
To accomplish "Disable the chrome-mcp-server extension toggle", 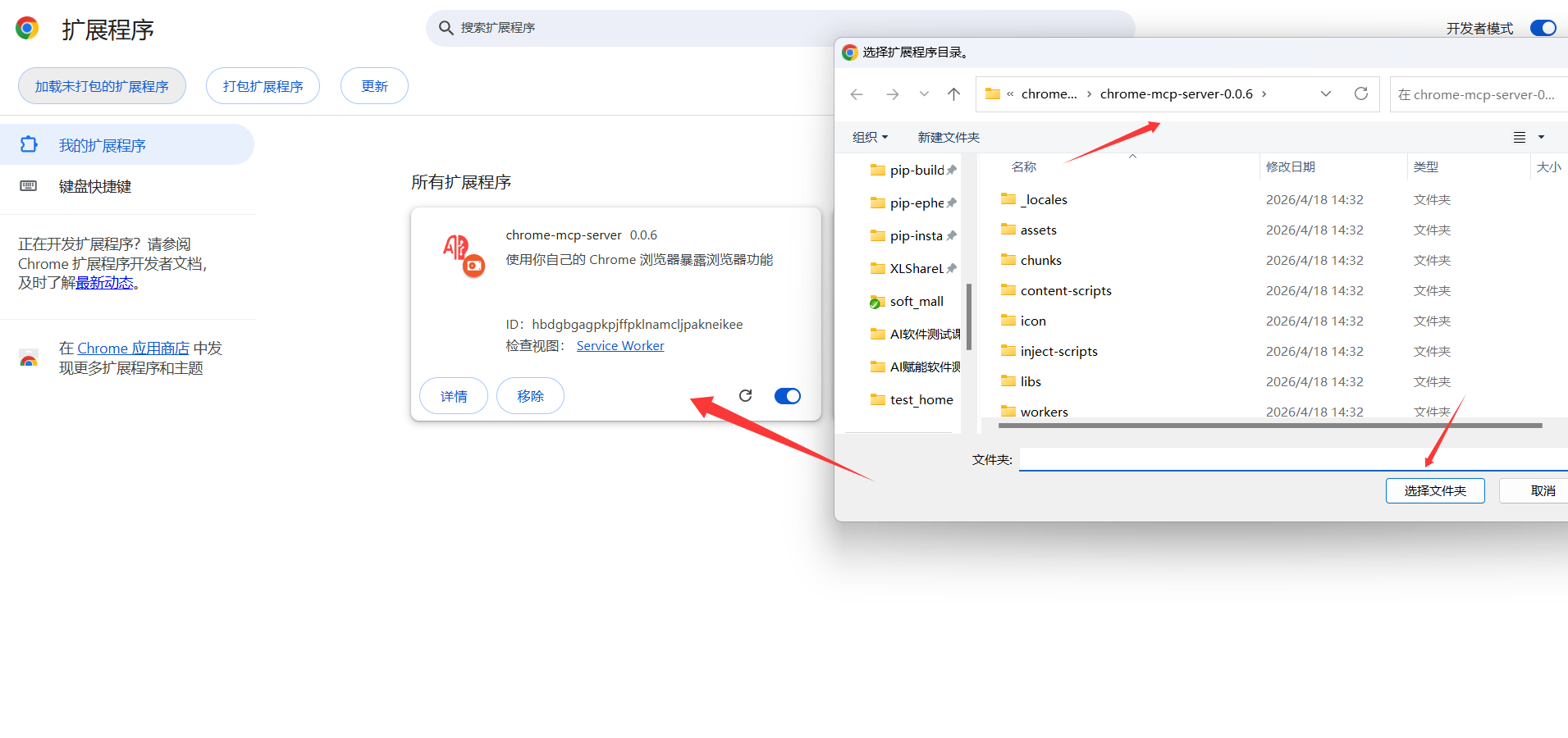I will pyautogui.click(x=788, y=396).
